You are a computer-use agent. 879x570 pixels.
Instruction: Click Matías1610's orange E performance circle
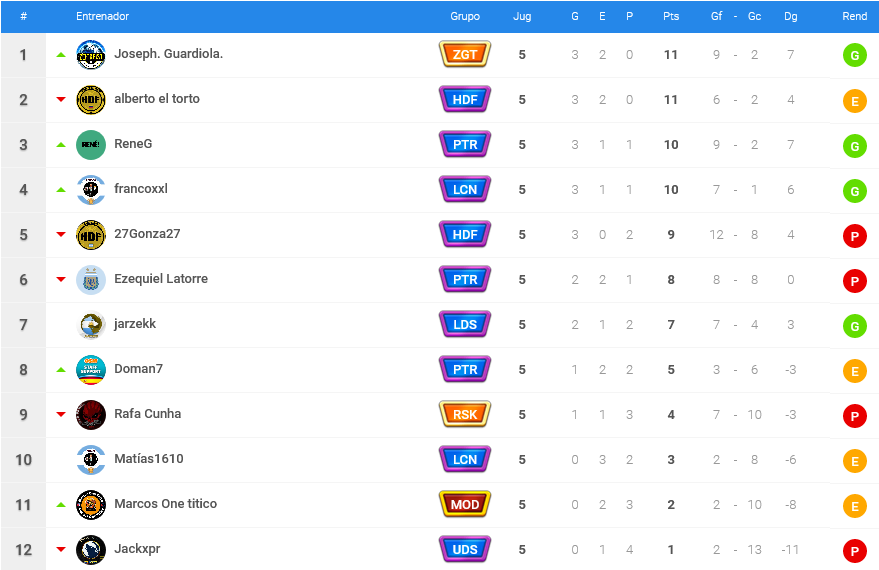coord(854,461)
